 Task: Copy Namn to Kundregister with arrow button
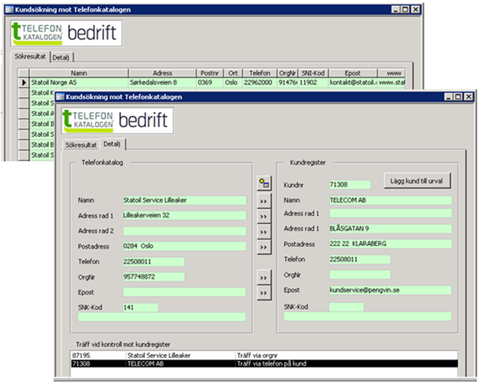(264, 201)
